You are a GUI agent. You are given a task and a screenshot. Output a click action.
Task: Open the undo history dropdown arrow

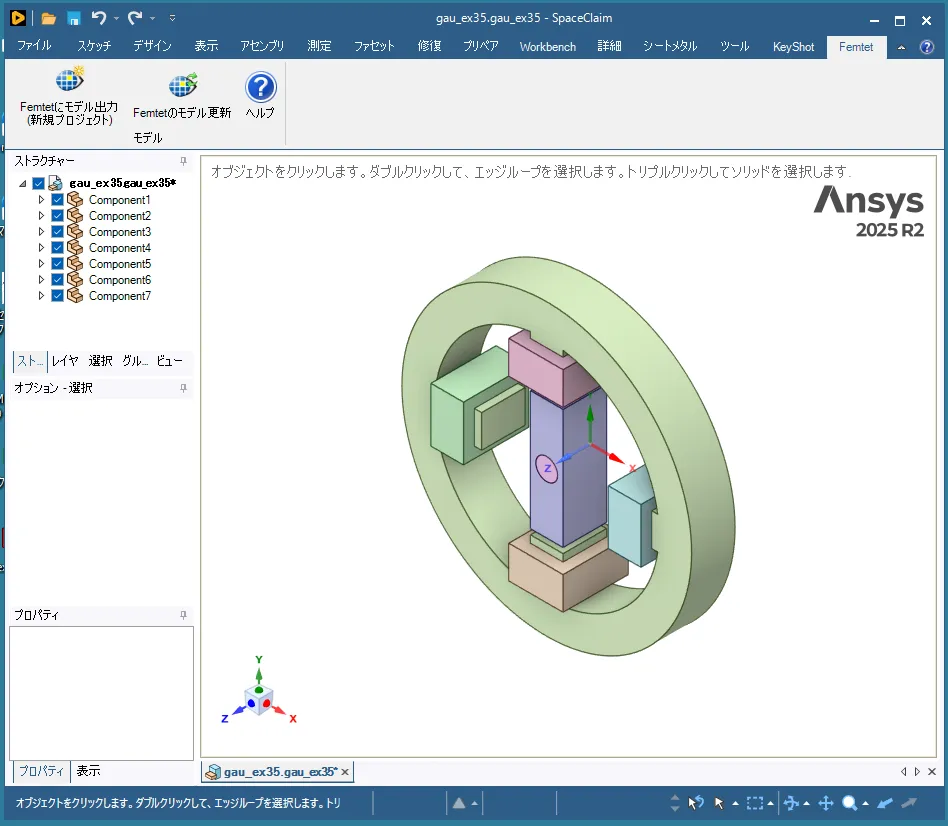coord(116,19)
